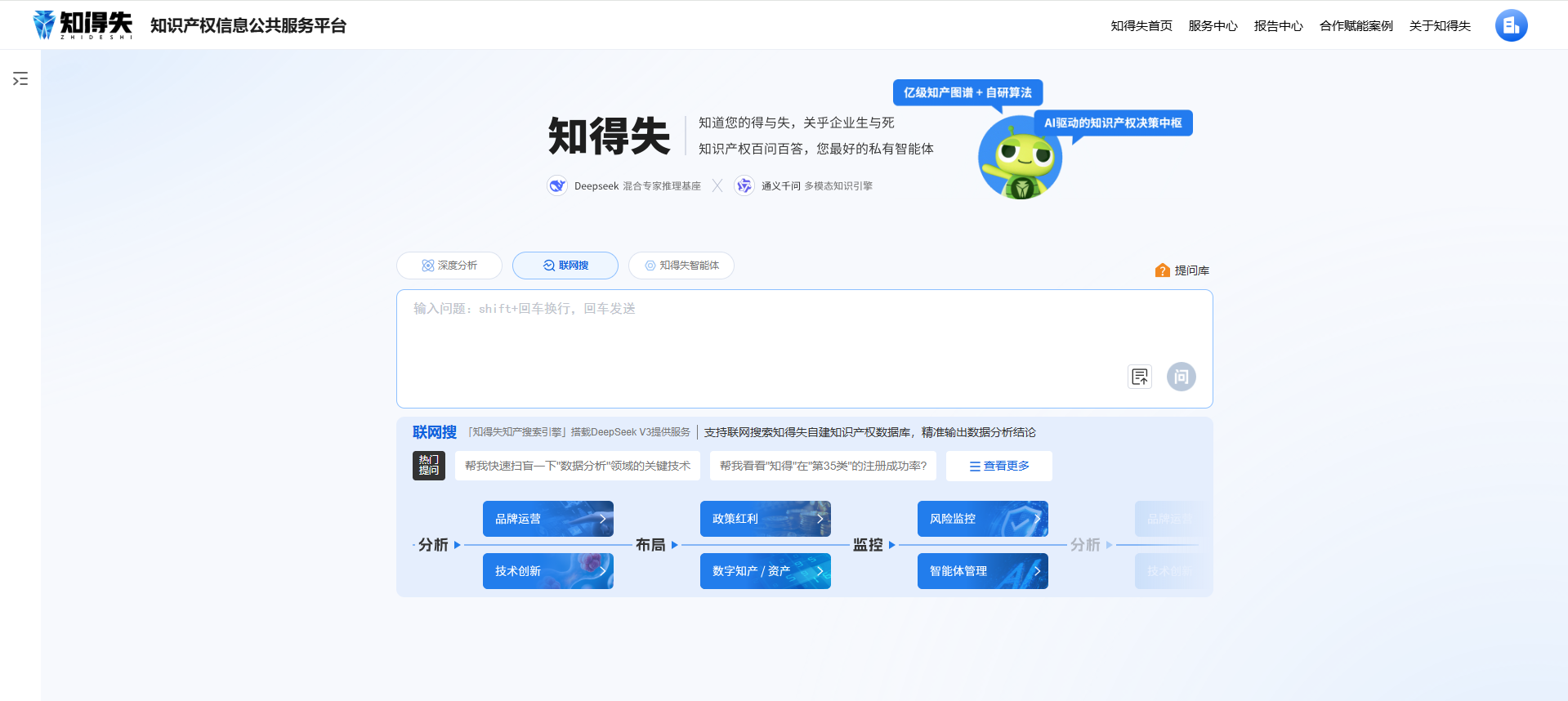Screen dimensions: 1568x701
Task: Open the 品牌运营 card
Action: pyautogui.click(x=548, y=519)
